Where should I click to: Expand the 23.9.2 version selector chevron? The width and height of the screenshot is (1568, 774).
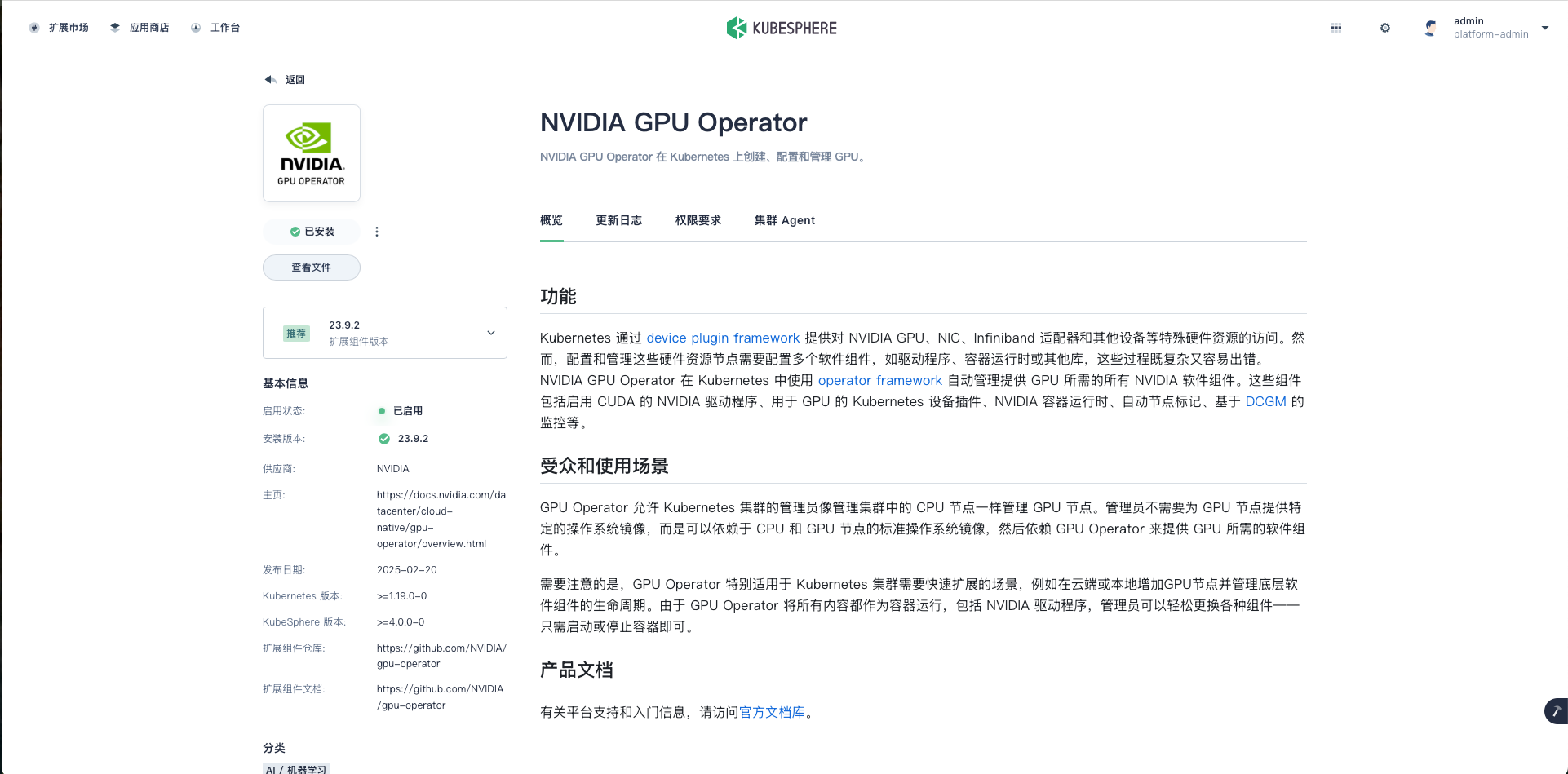(x=491, y=333)
